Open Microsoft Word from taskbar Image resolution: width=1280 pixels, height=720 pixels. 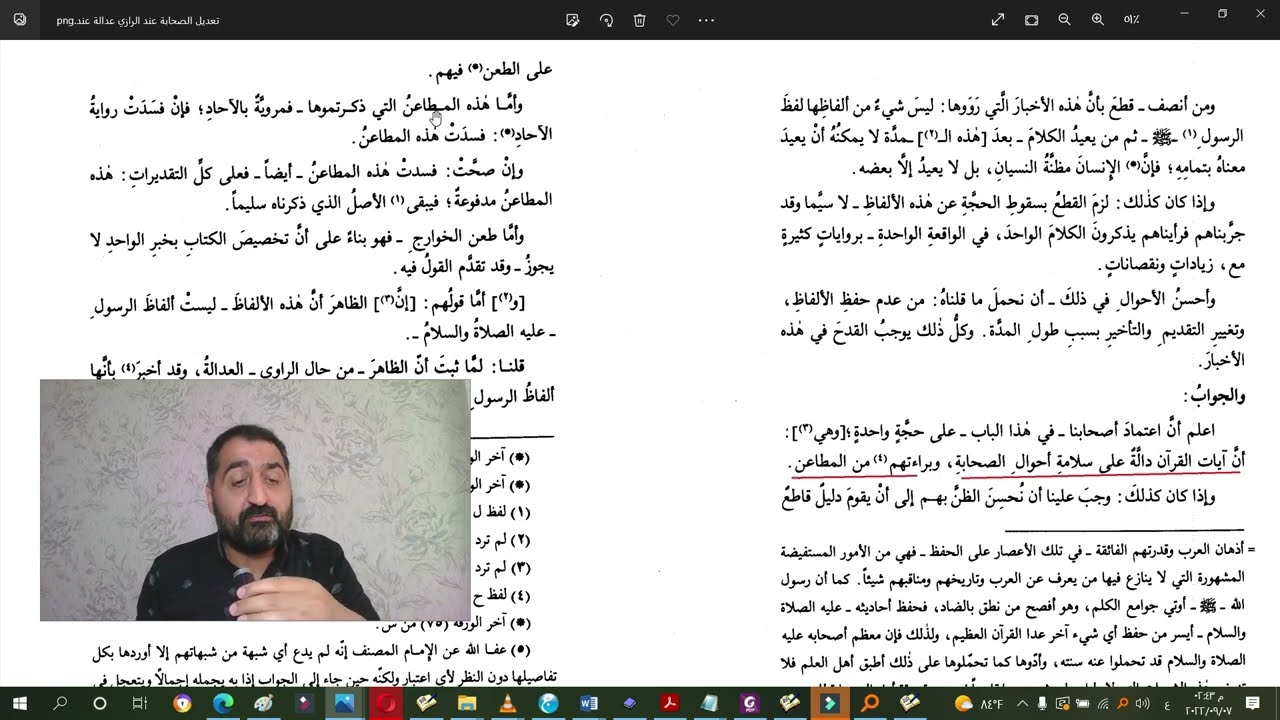coord(588,704)
